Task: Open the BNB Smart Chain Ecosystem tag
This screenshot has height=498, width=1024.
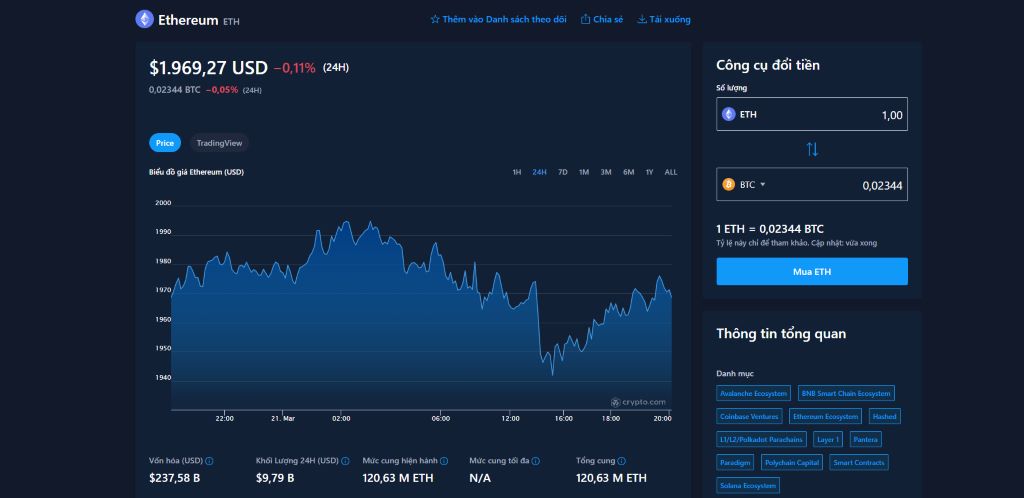Action: click(845, 394)
